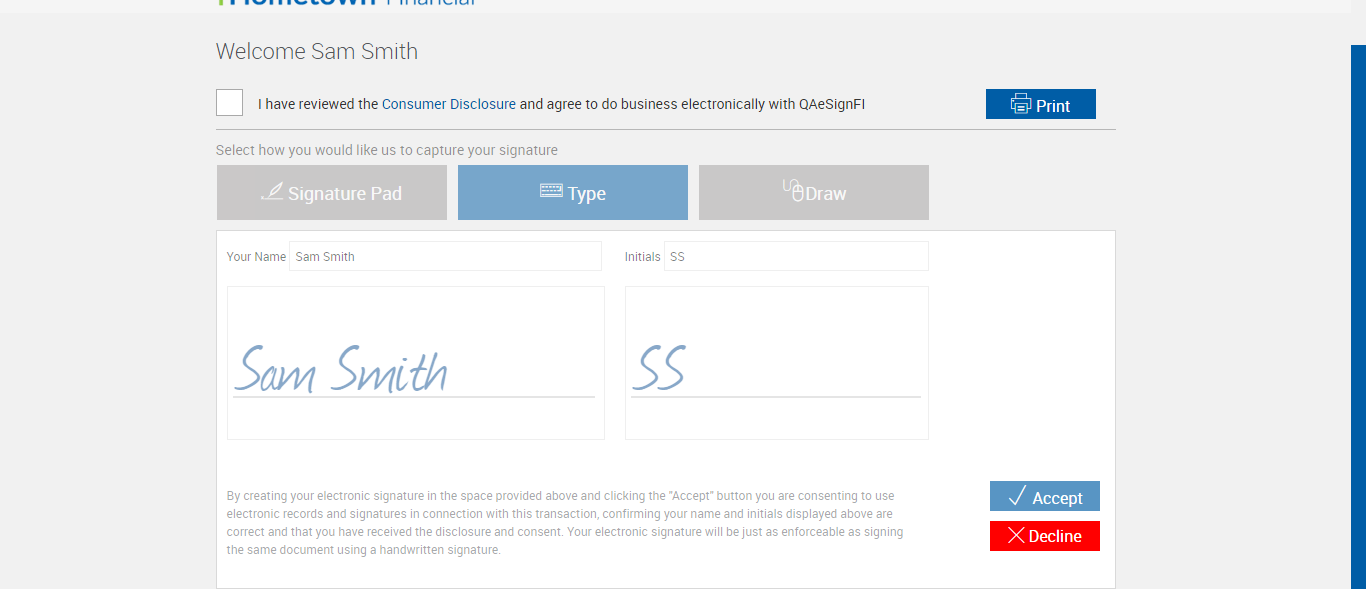
Task: Click the mouse icon on Draw tab
Action: (x=794, y=190)
